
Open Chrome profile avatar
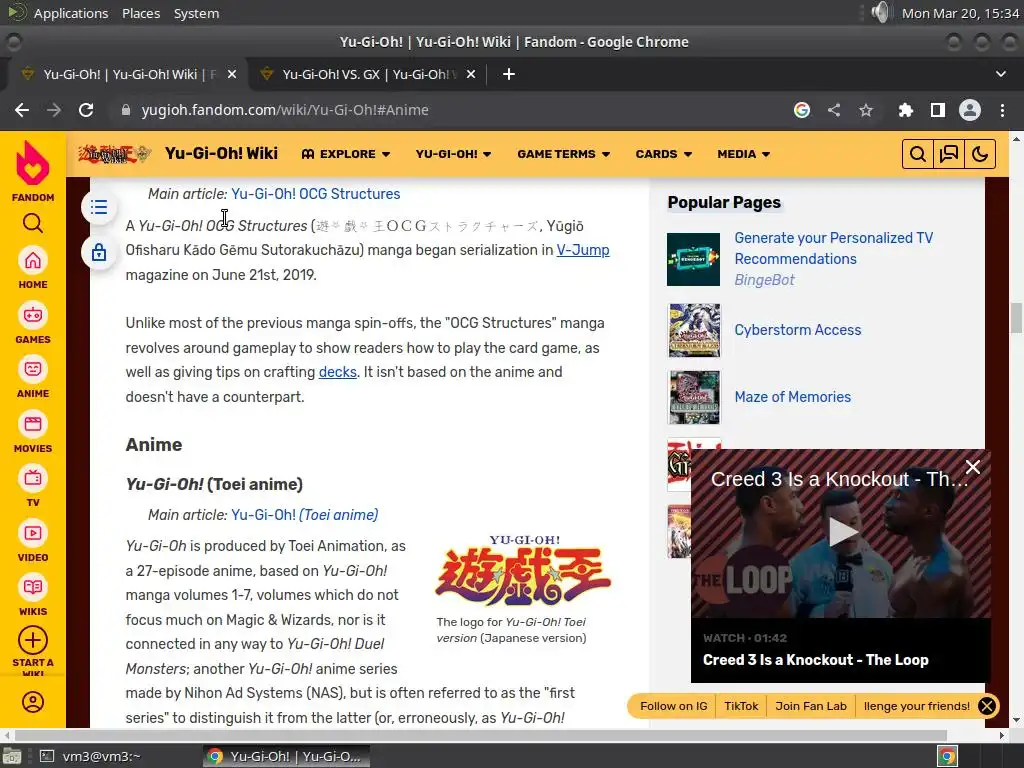pyautogui.click(x=970, y=110)
